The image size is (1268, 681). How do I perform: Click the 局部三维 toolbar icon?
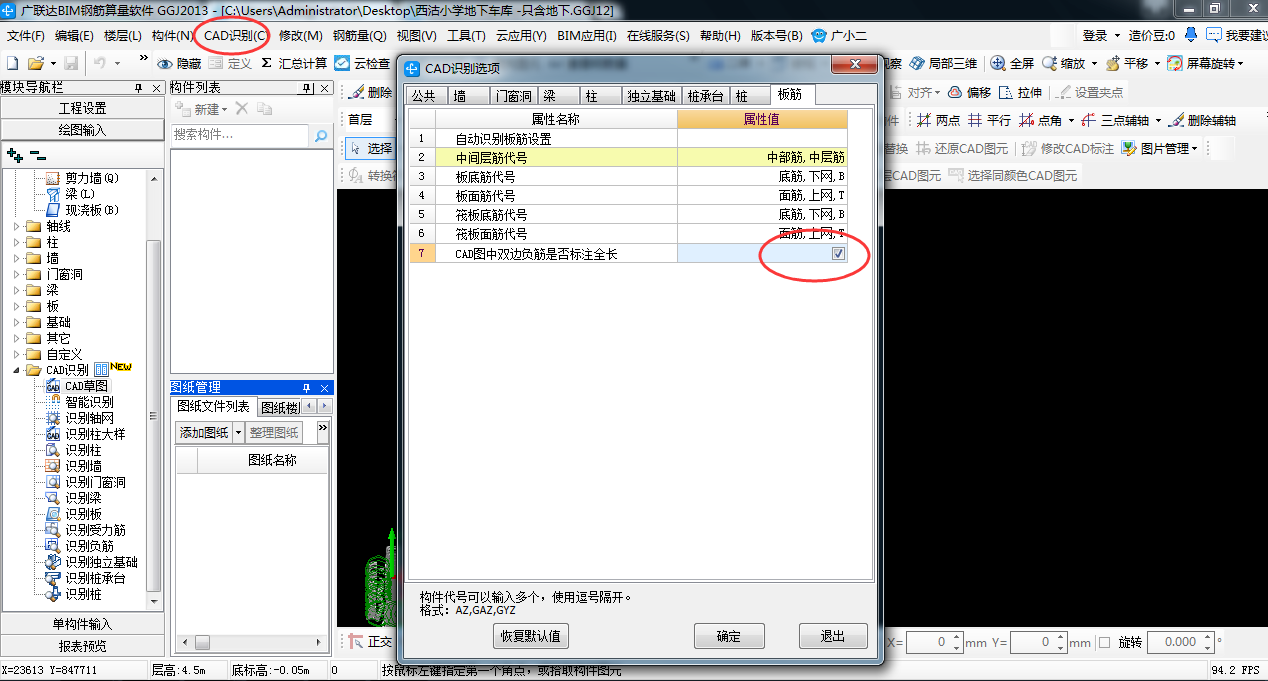(917, 63)
